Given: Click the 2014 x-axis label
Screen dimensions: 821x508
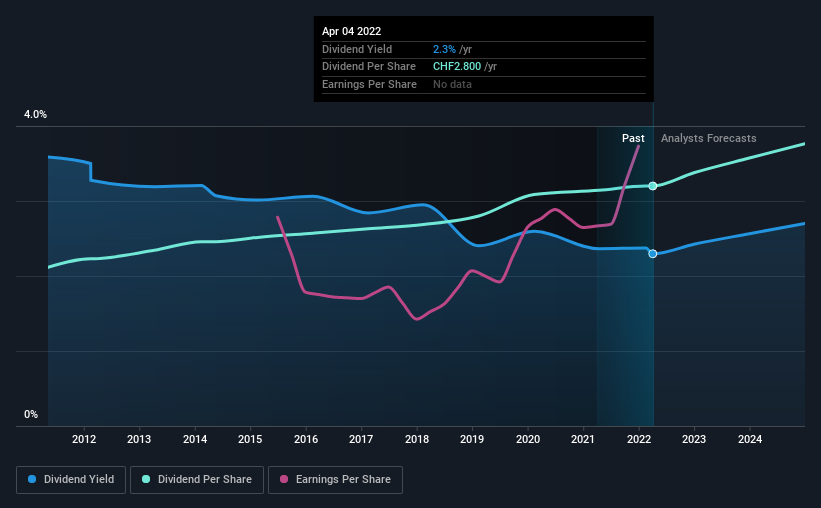Looking at the screenshot, I should click(195, 439).
